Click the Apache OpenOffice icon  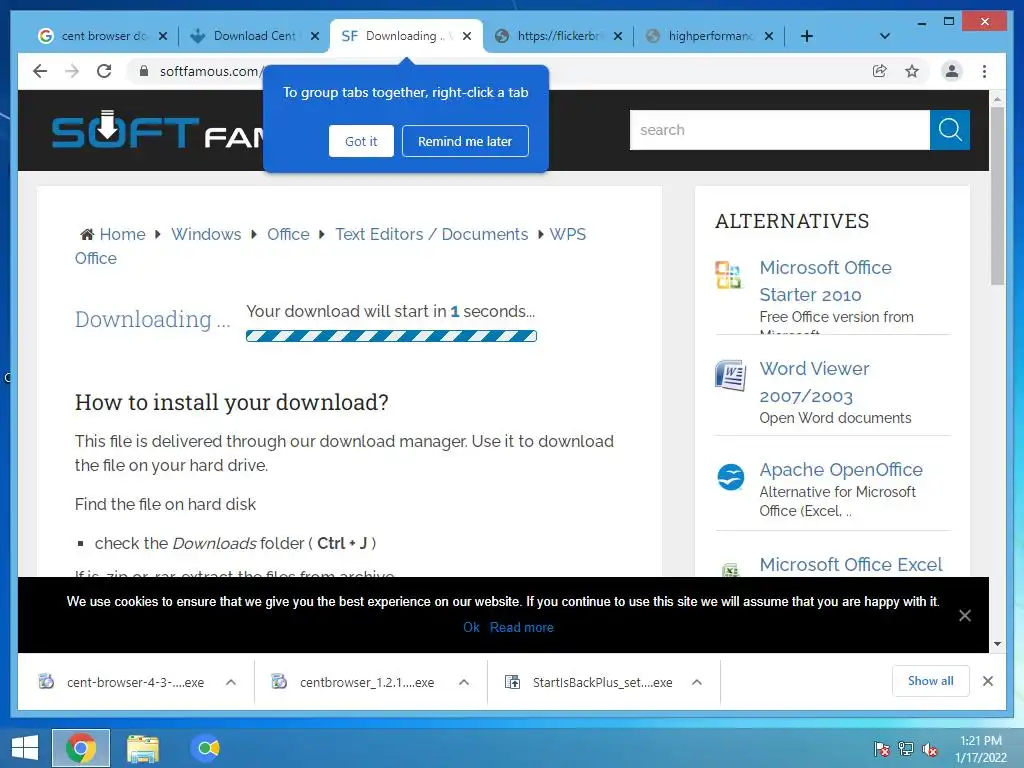click(730, 477)
